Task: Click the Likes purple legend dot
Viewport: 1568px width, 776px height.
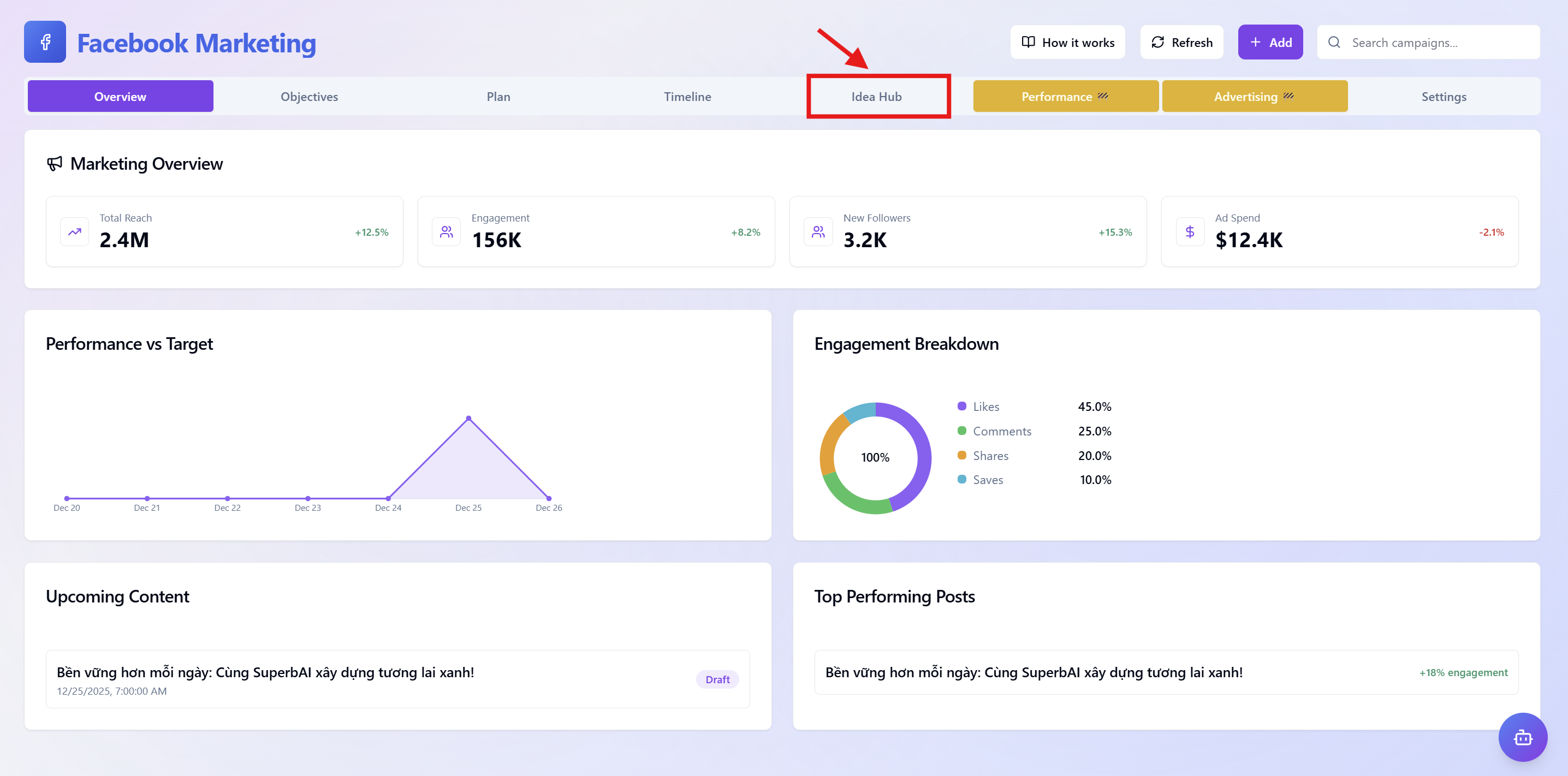Action: (962, 406)
